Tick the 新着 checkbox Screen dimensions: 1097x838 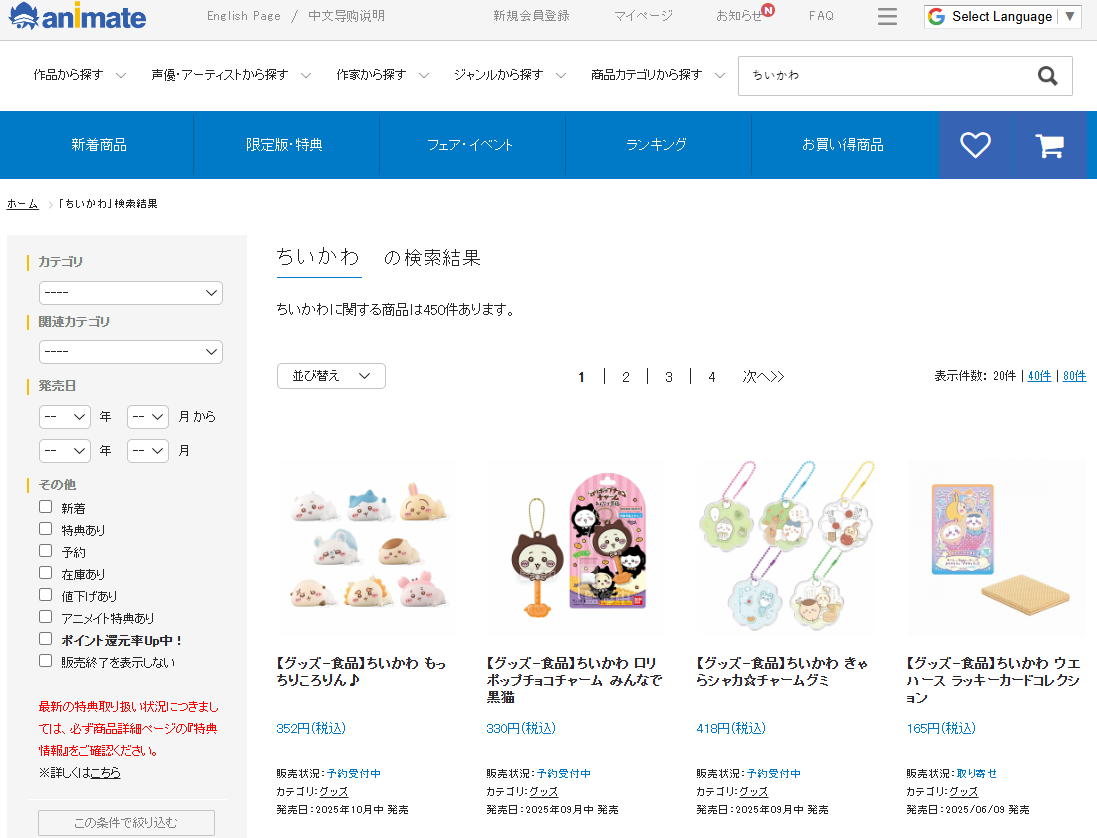45,506
